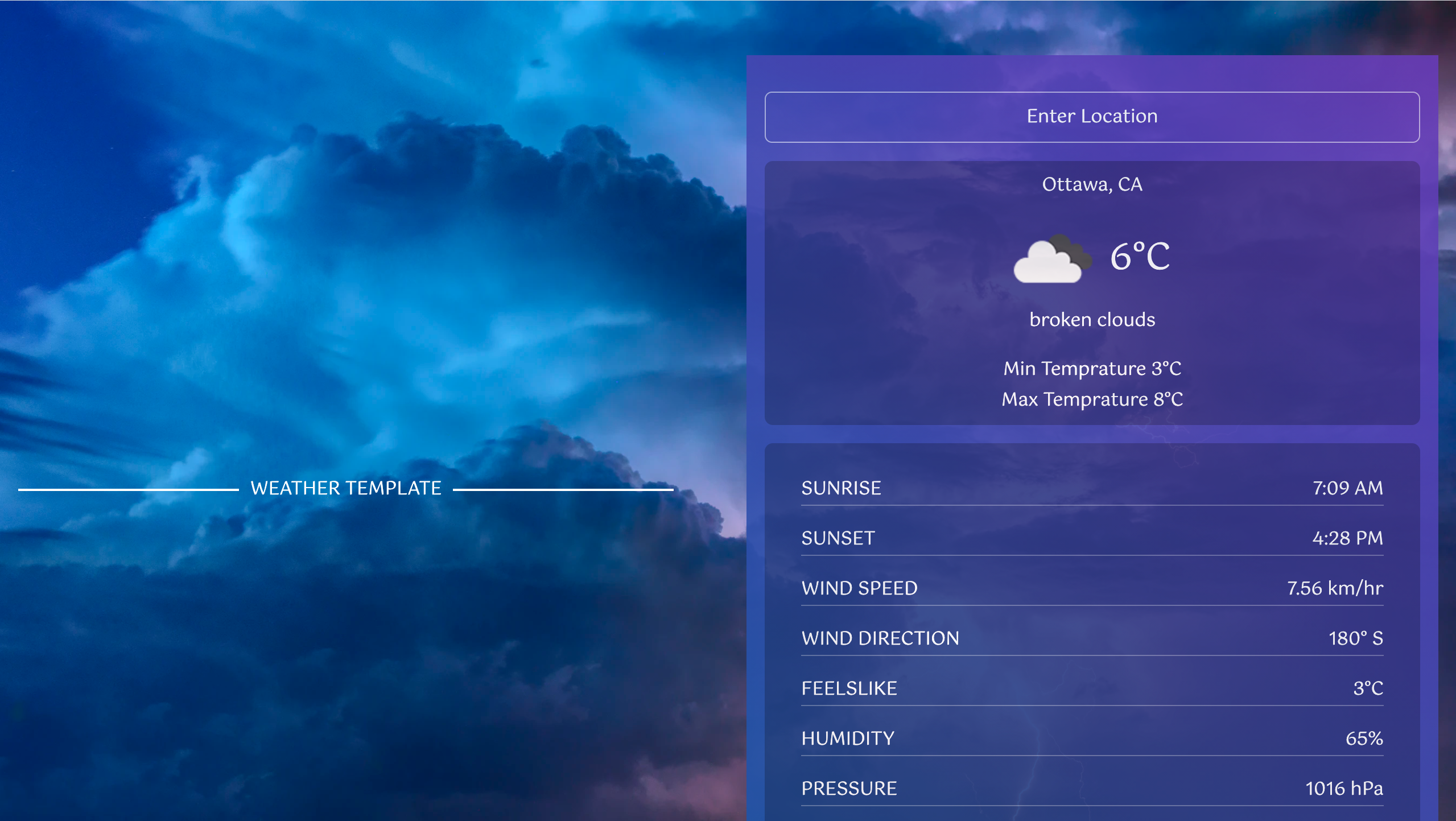The width and height of the screenshot is (1456, 821).
Task: Click the broken clouds weather icon
Action: (1051, 259)
